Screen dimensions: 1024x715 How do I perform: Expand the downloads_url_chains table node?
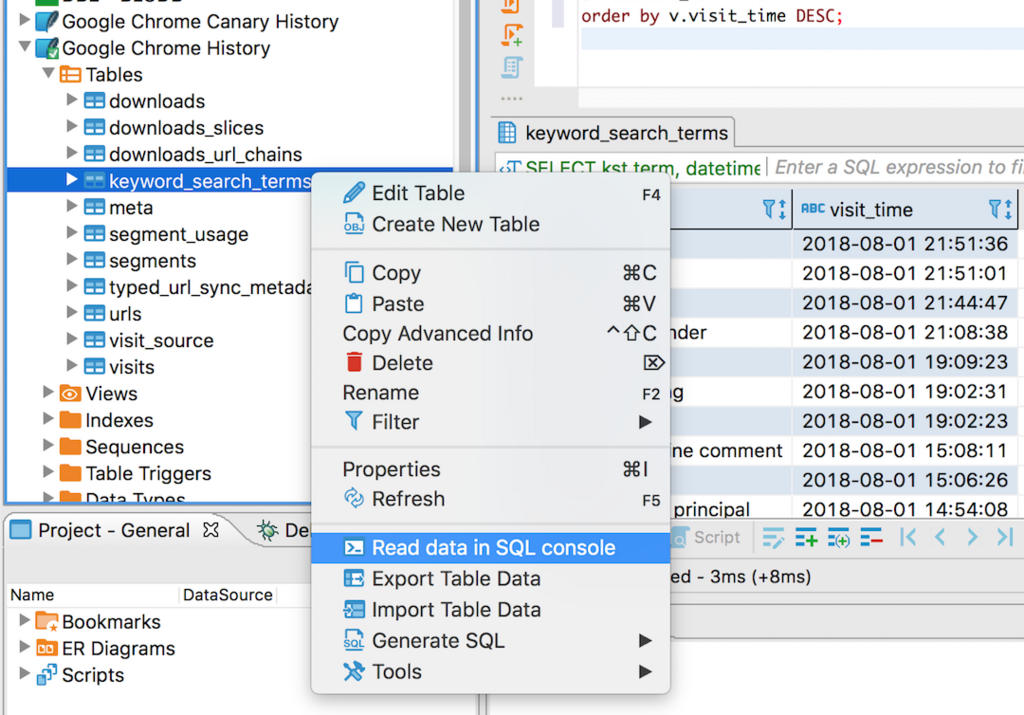72,153
